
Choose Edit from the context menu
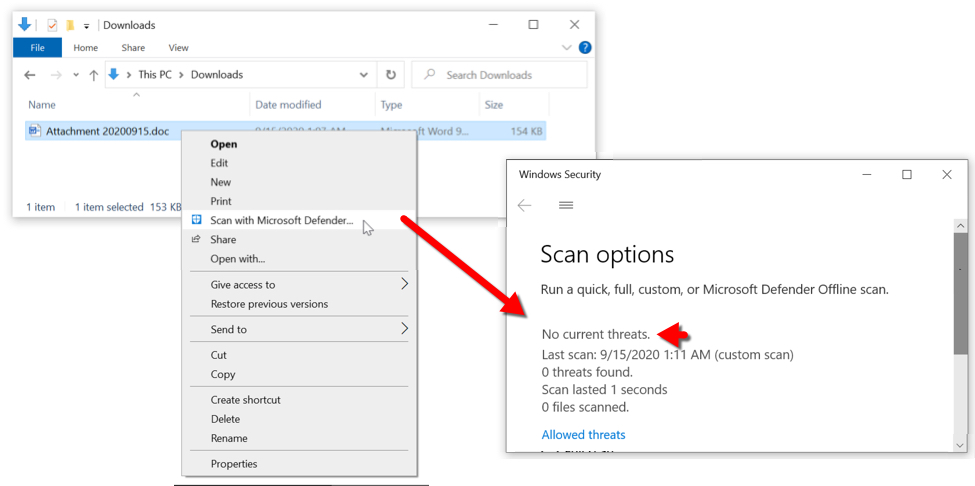[300, 163]
